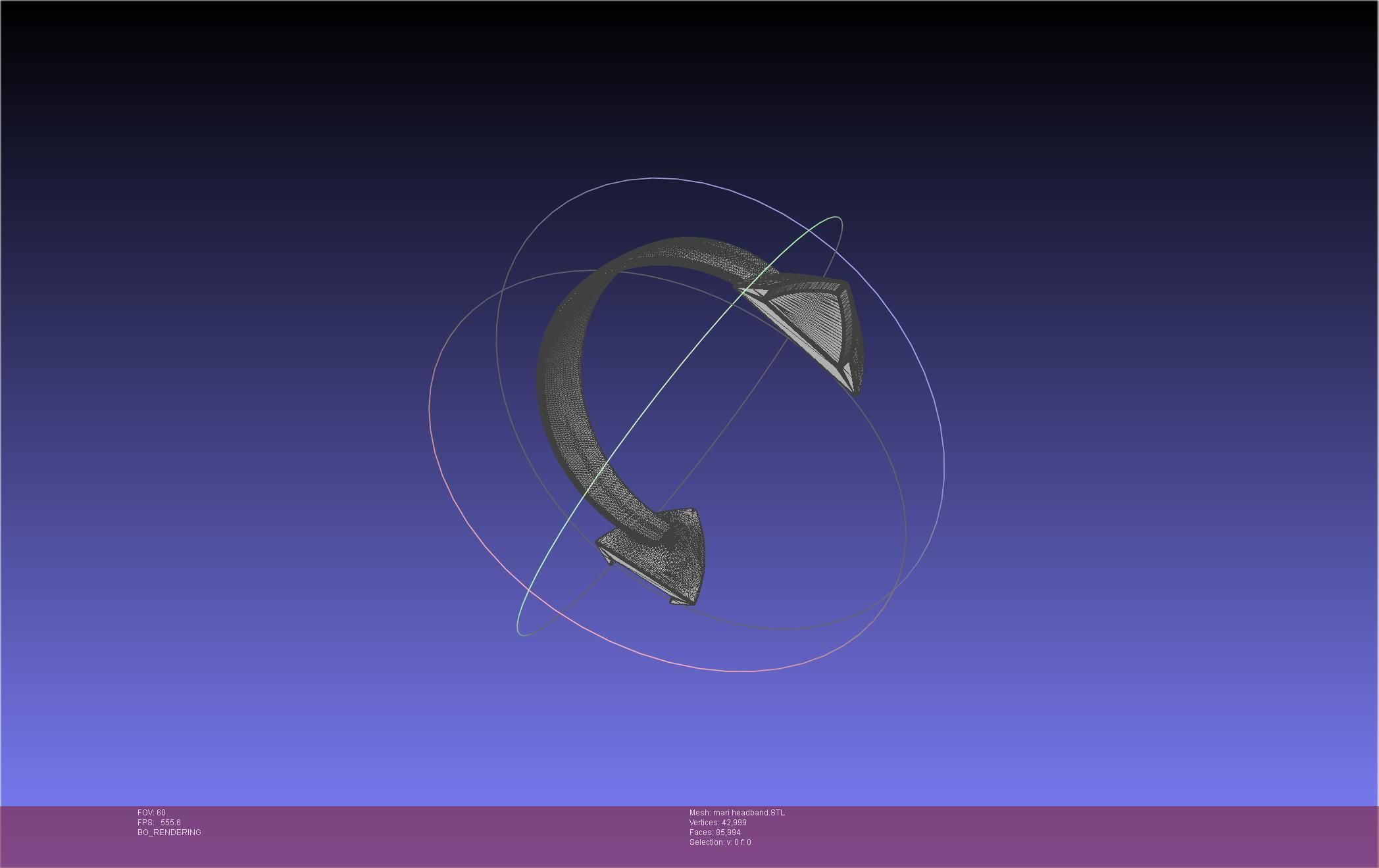Image resolution: width=1379 pixels, height=868 pixels.
Task: Click the 'FPS: 555.6' readout
Action: point(159,823)
